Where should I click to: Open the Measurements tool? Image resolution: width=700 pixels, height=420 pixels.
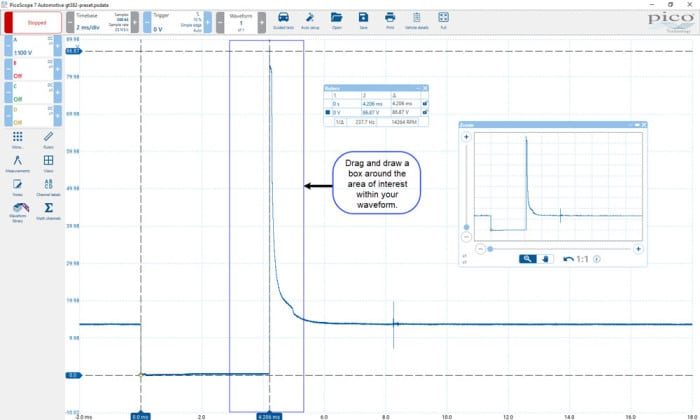coord(17,163)
